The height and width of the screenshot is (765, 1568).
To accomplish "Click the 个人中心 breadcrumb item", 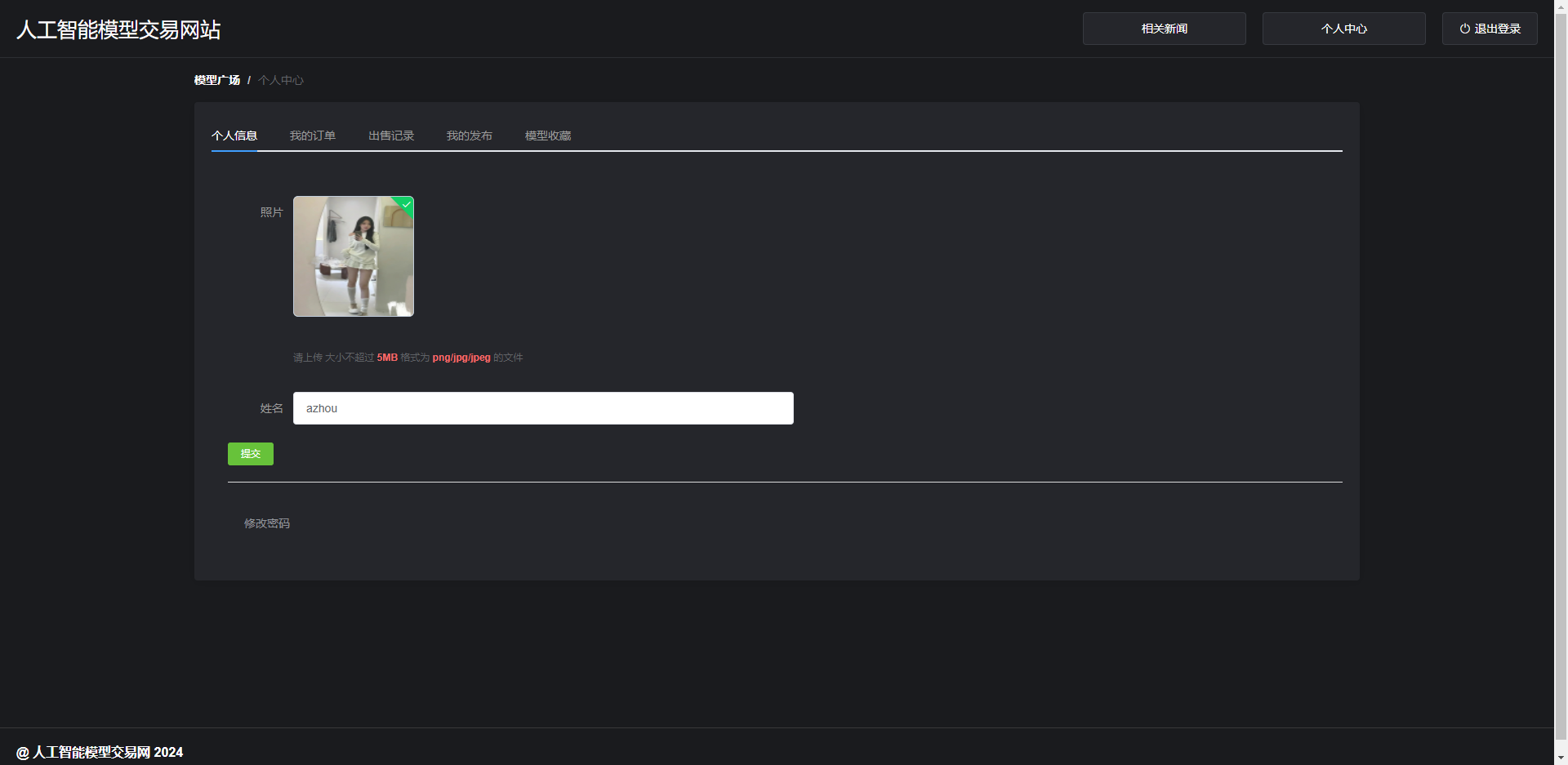I will [281, 80].
